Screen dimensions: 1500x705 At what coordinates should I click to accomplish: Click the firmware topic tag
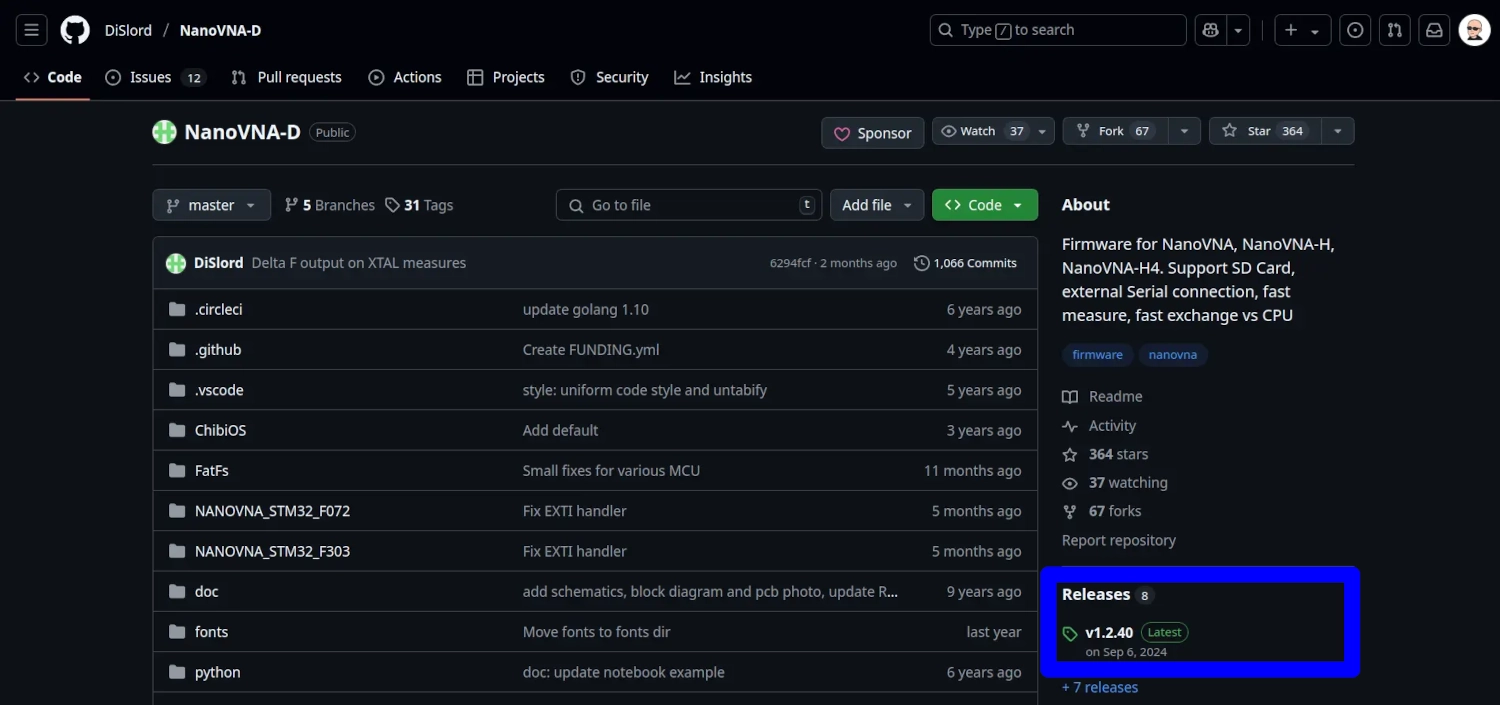[x=1097, y=355]
